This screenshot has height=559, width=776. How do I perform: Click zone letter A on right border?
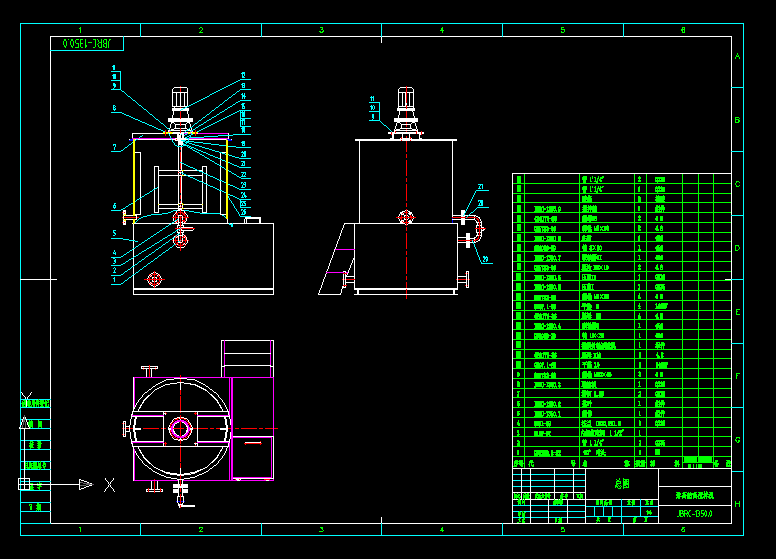click(737, 56)
